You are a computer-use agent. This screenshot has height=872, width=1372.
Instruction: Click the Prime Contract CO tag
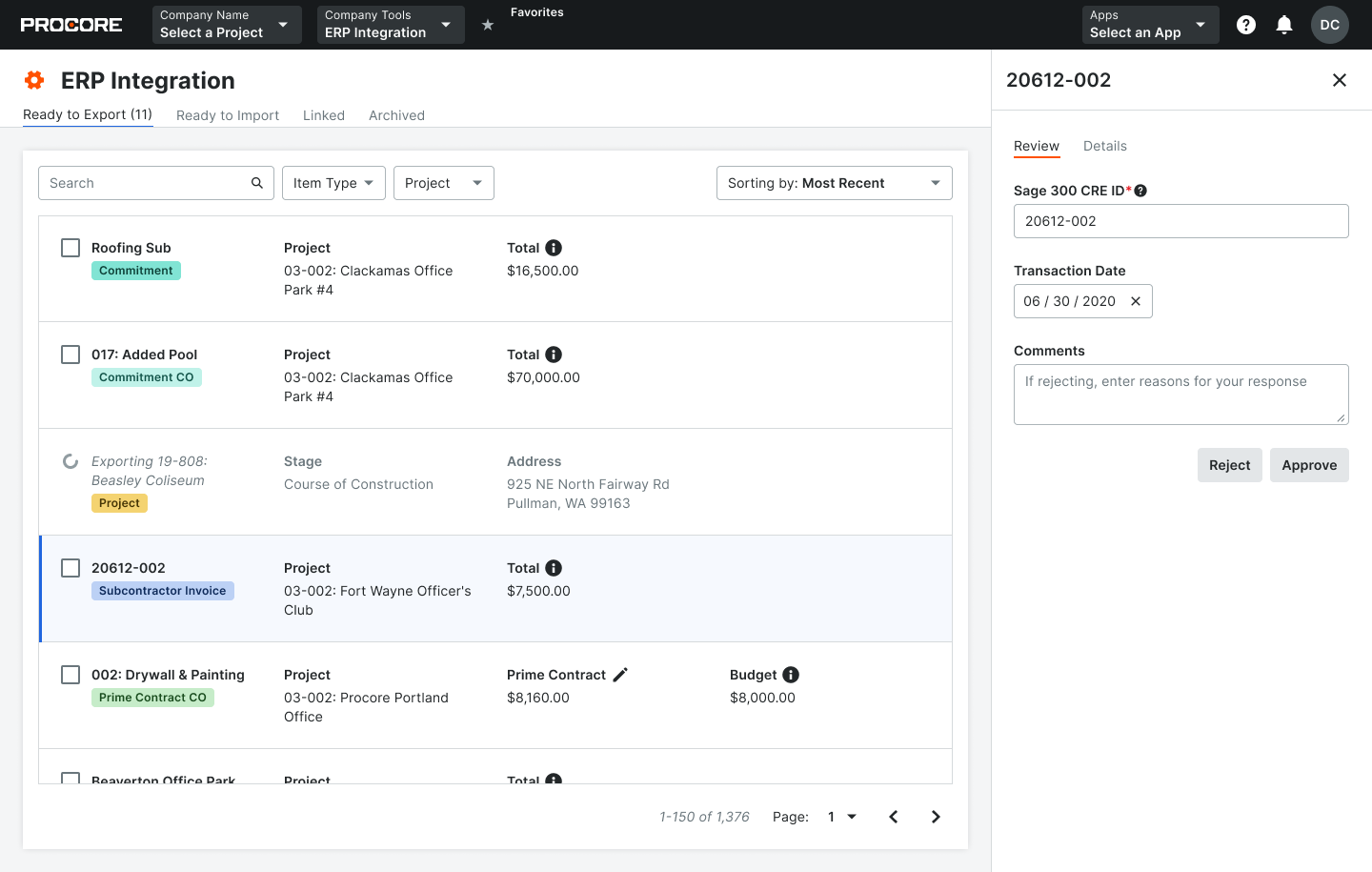152,698
